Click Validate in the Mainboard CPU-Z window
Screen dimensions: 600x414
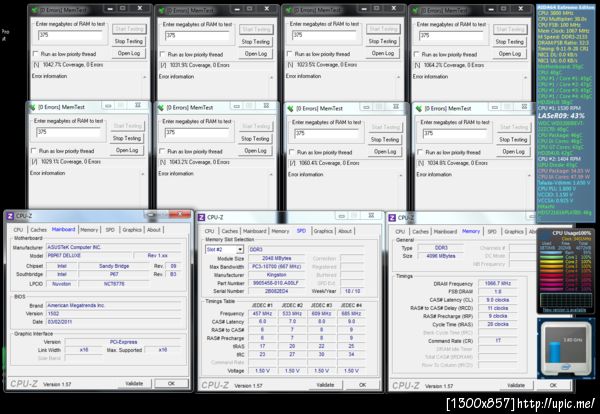134,383
